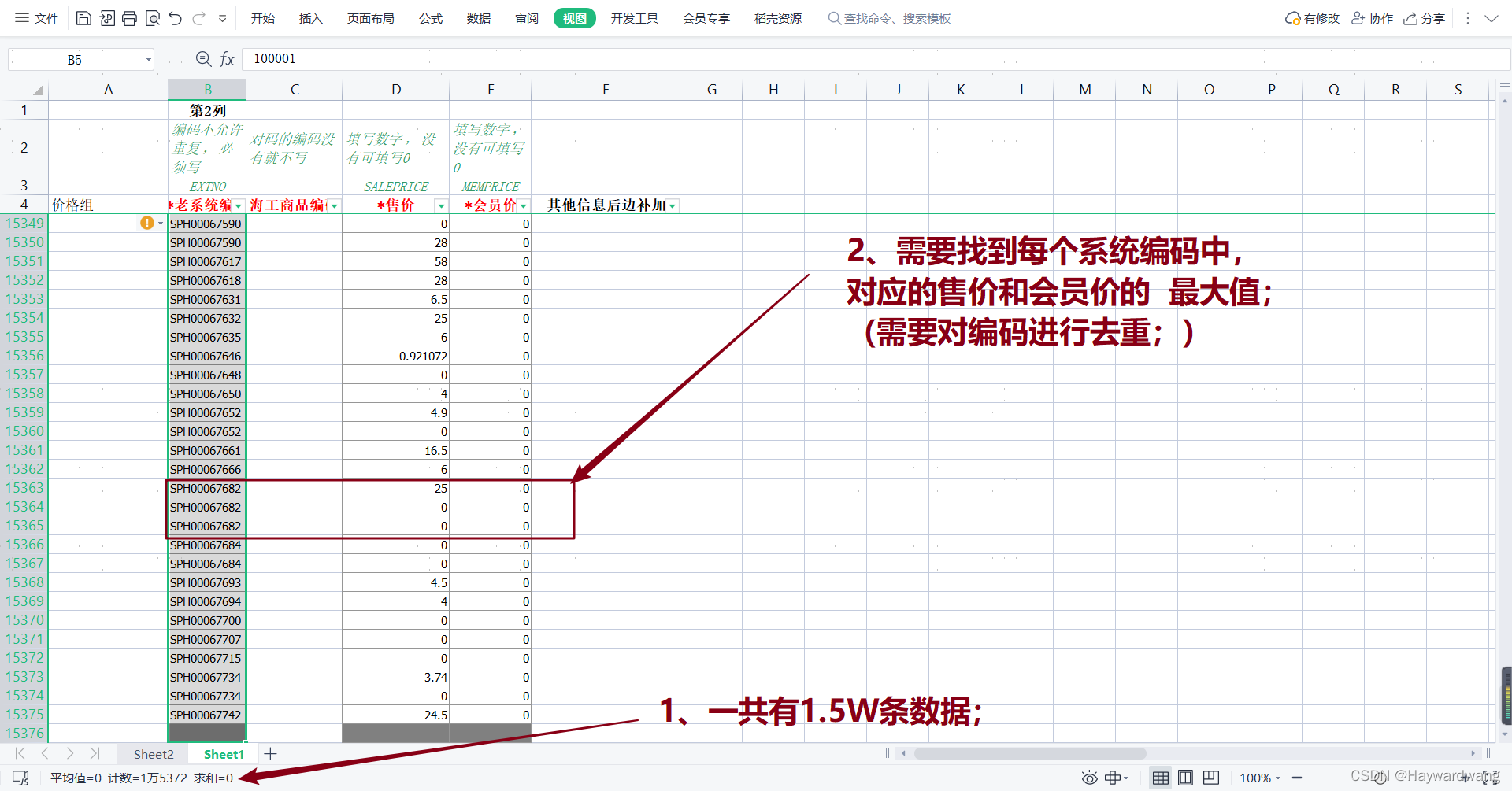Click the 协作 collaborate button
This screenshot has height=791, width=1512.
(x=1373, y=18)
